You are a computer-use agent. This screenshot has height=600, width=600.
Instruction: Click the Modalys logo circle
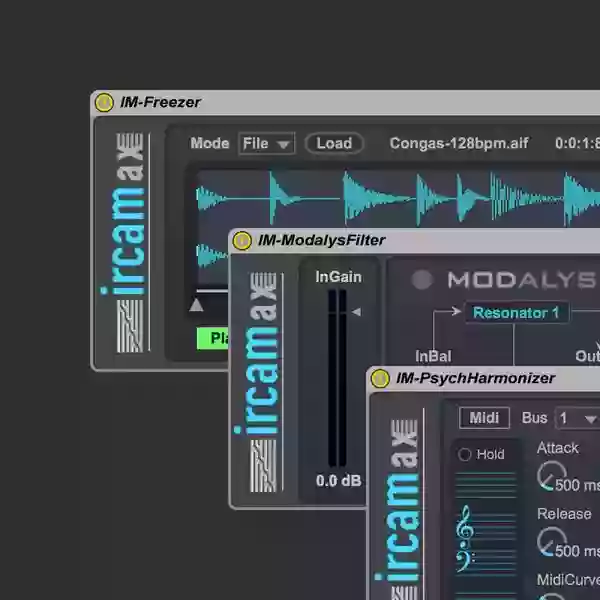(422, 280)
